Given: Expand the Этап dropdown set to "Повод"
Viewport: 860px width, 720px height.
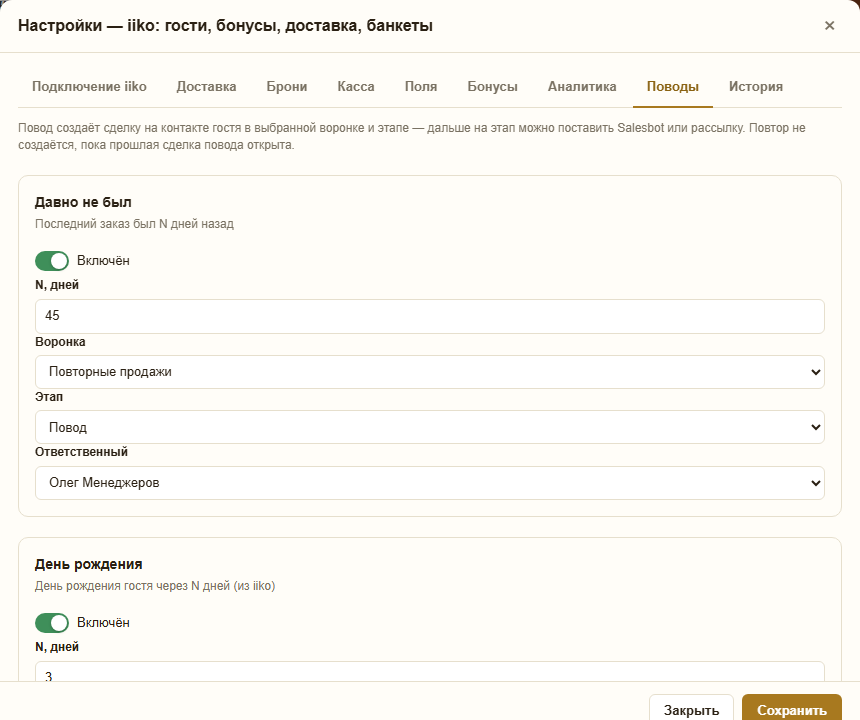Looking at the screenshot, I should point(429,427).
